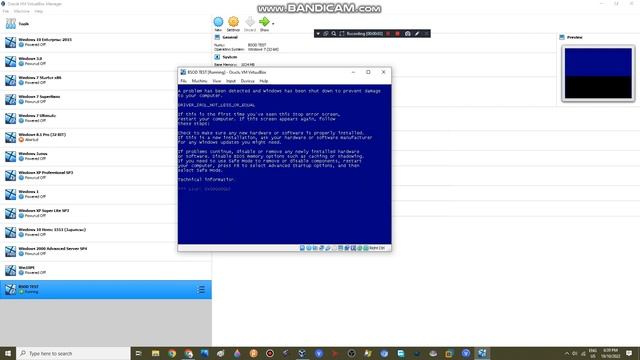
Task: Click the Bandicam screenshot camera icon
Action: click(407, 33)
